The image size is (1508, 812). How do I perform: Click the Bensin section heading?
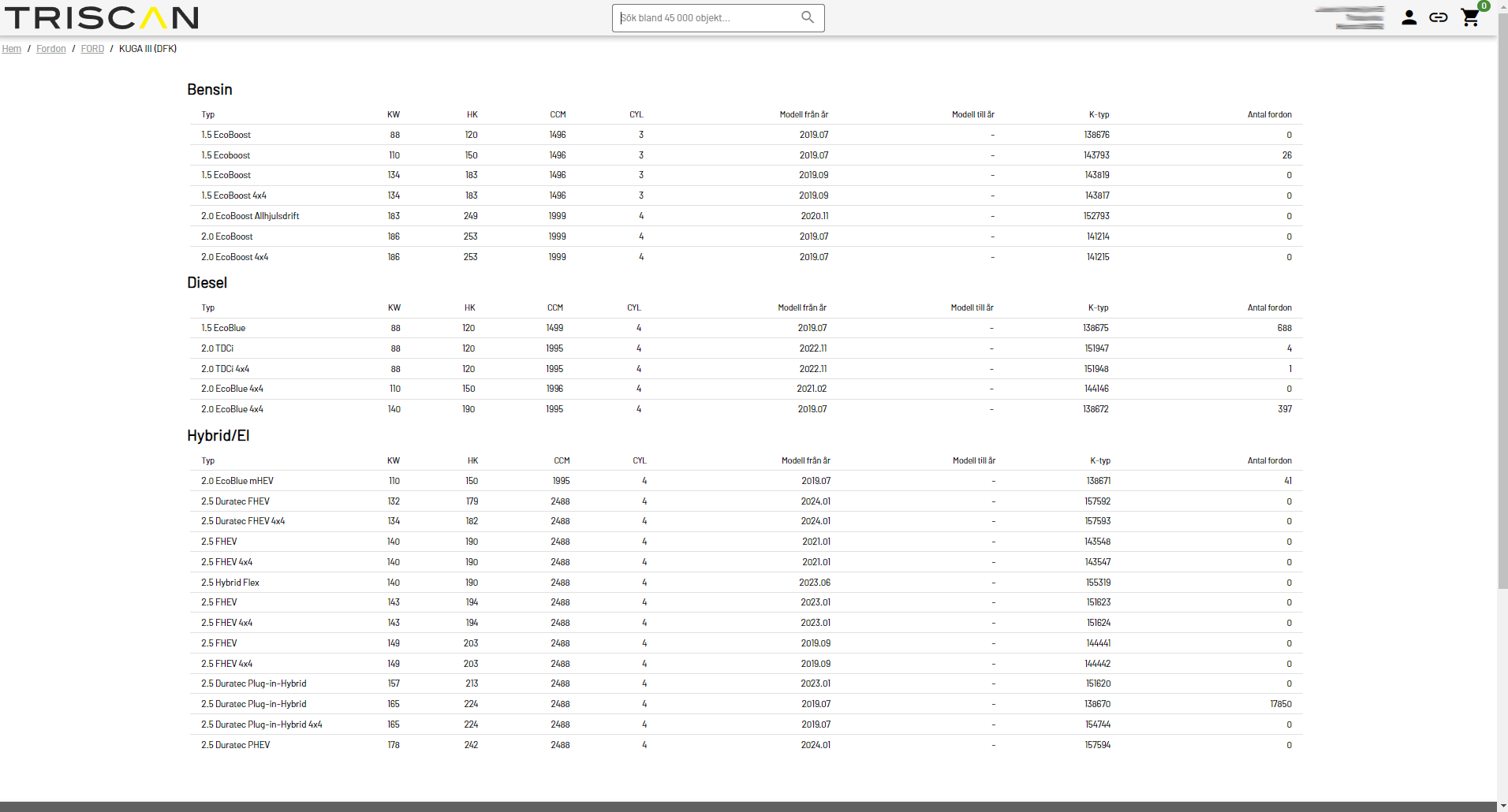point(210,90)
